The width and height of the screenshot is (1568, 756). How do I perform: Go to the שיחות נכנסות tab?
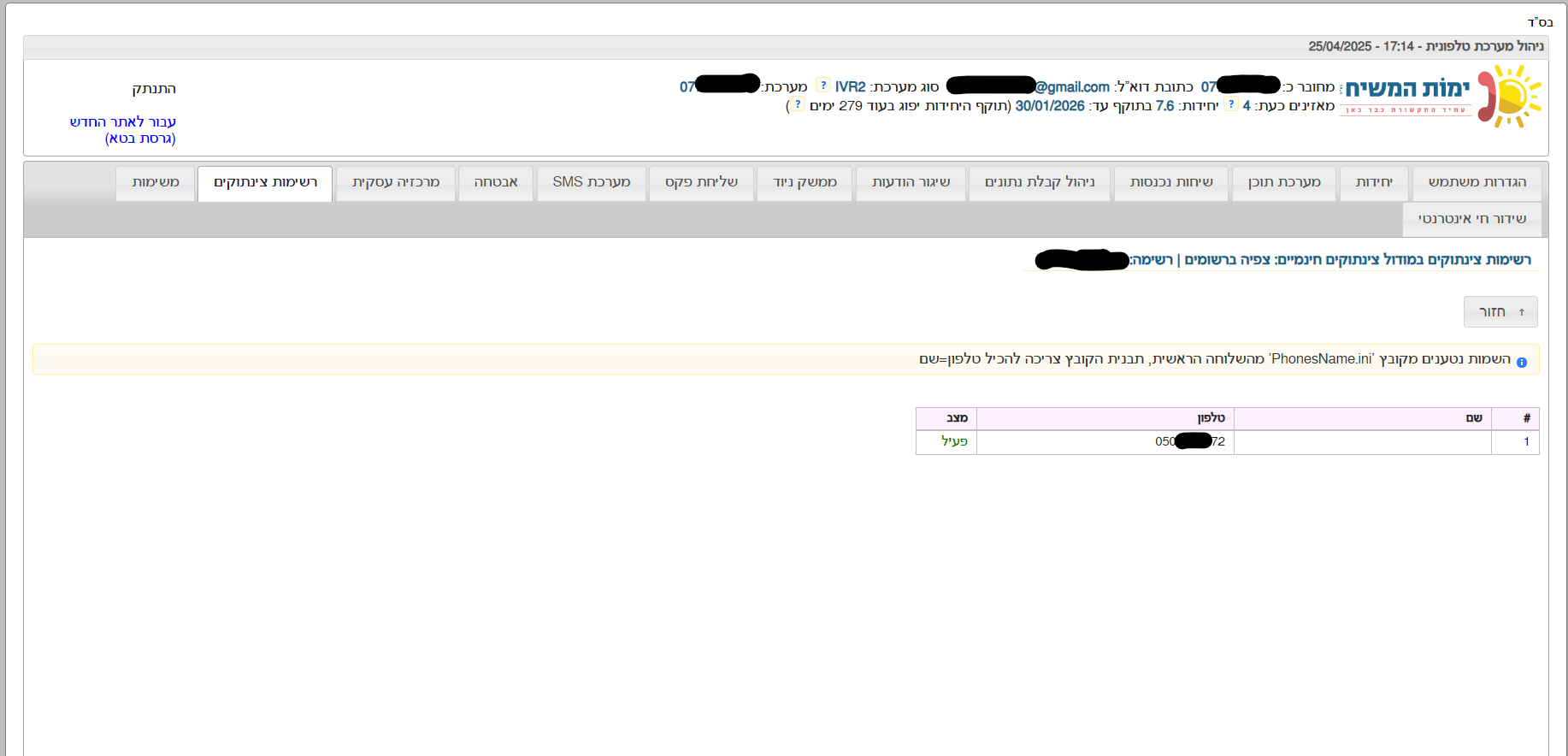point(1170,182)
